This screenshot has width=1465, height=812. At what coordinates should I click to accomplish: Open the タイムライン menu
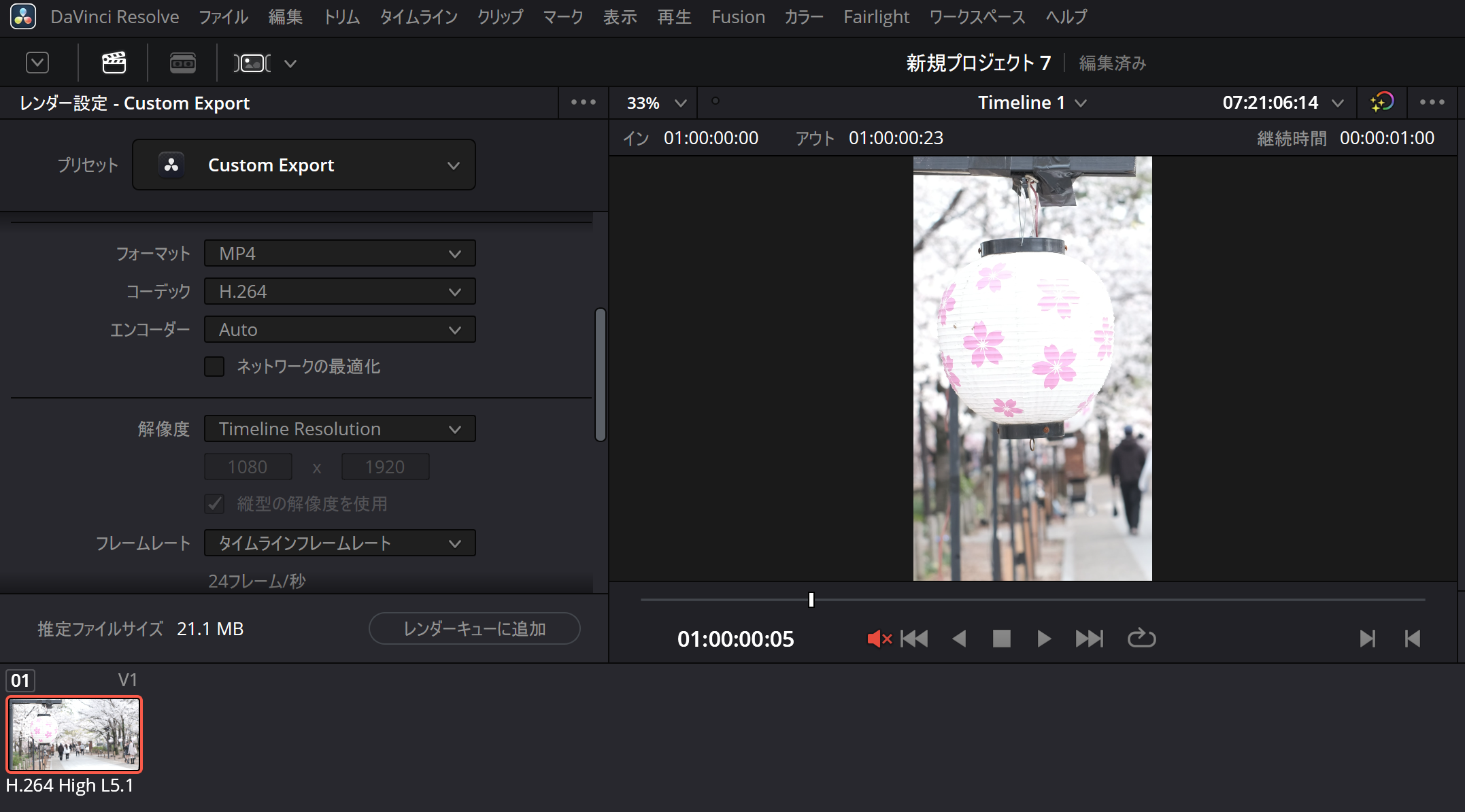[x=418, y=17]
